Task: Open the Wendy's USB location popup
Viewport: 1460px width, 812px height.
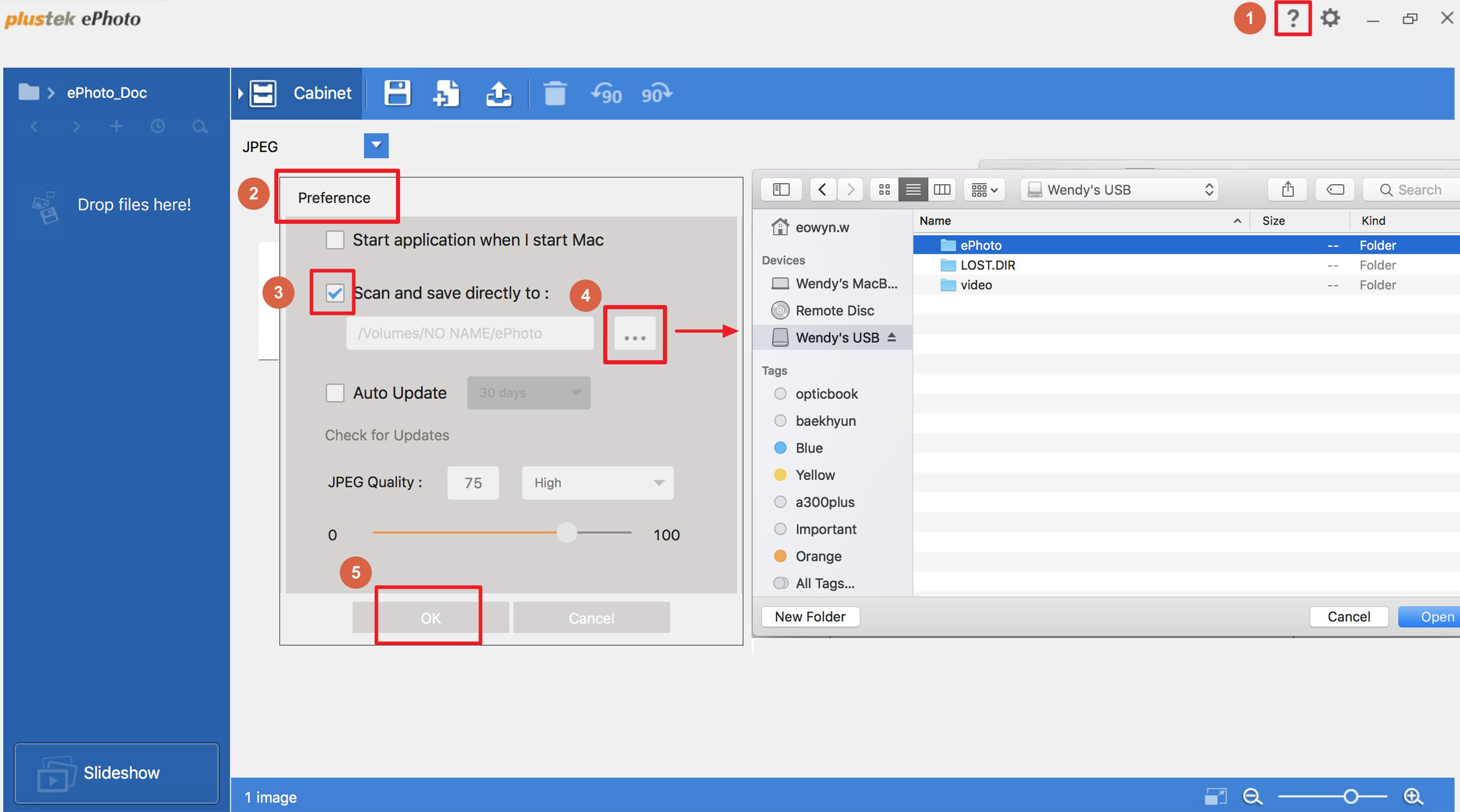Action: coord(1120,190)
